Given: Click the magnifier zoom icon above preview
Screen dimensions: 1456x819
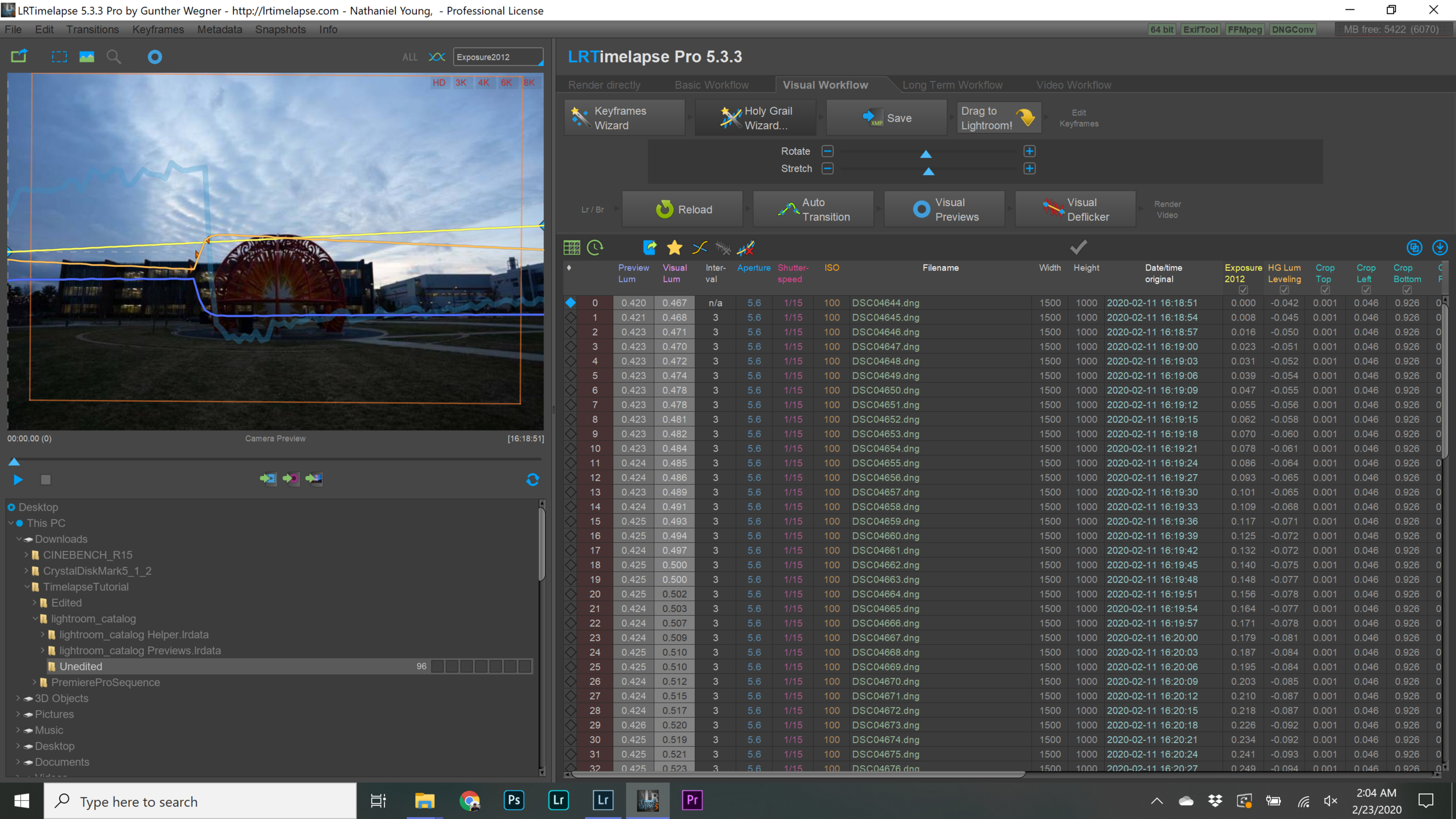Looking at the screenshot, I should tap(114, 57).
